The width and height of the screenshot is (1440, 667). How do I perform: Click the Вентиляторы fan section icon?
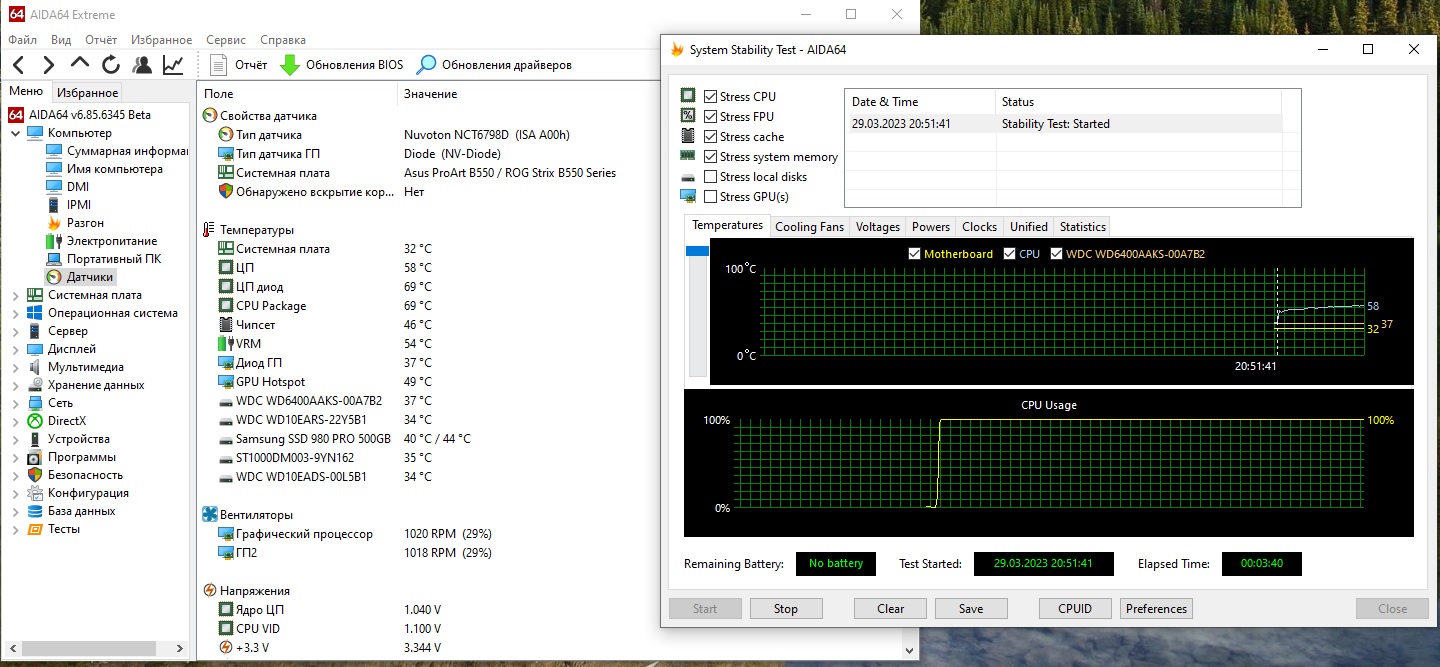[x=210, y=514]
